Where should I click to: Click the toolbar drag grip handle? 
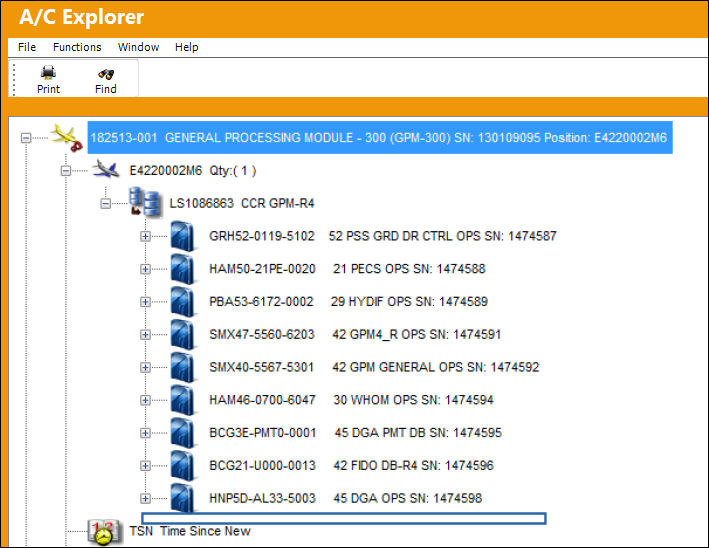(14, 80)
